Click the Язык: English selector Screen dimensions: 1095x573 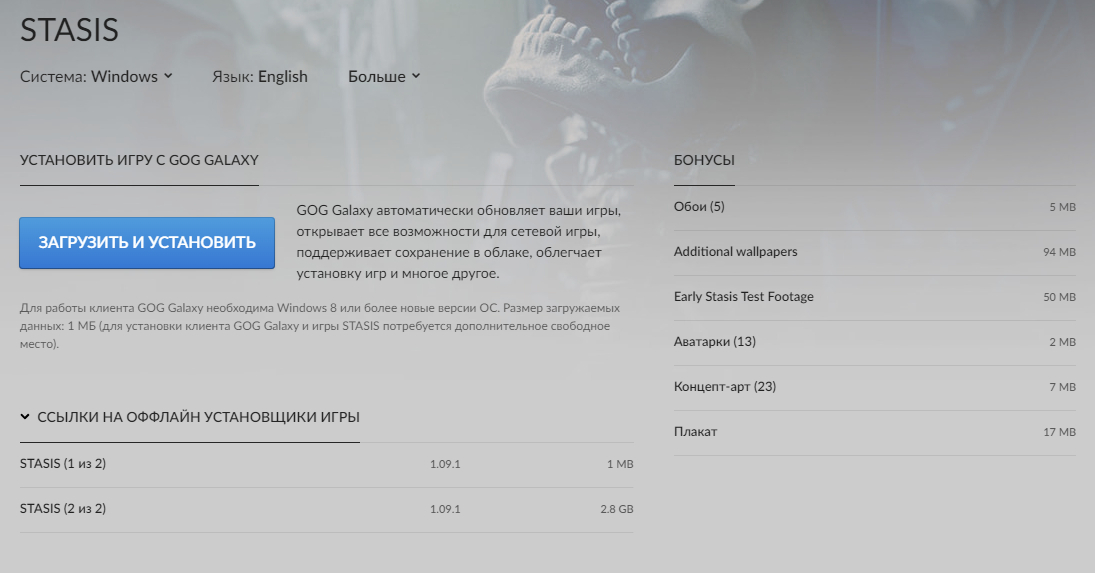click(260, 76)
